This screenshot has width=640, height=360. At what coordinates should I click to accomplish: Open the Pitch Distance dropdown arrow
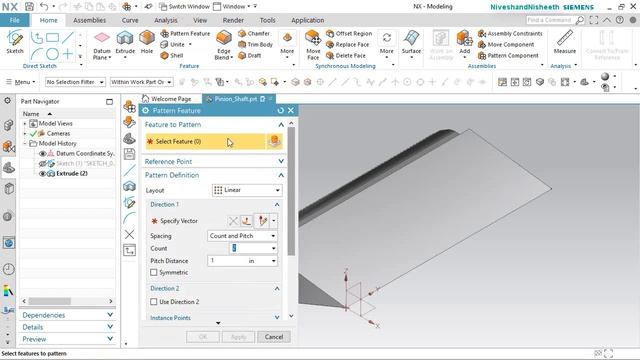pos(273,261)
